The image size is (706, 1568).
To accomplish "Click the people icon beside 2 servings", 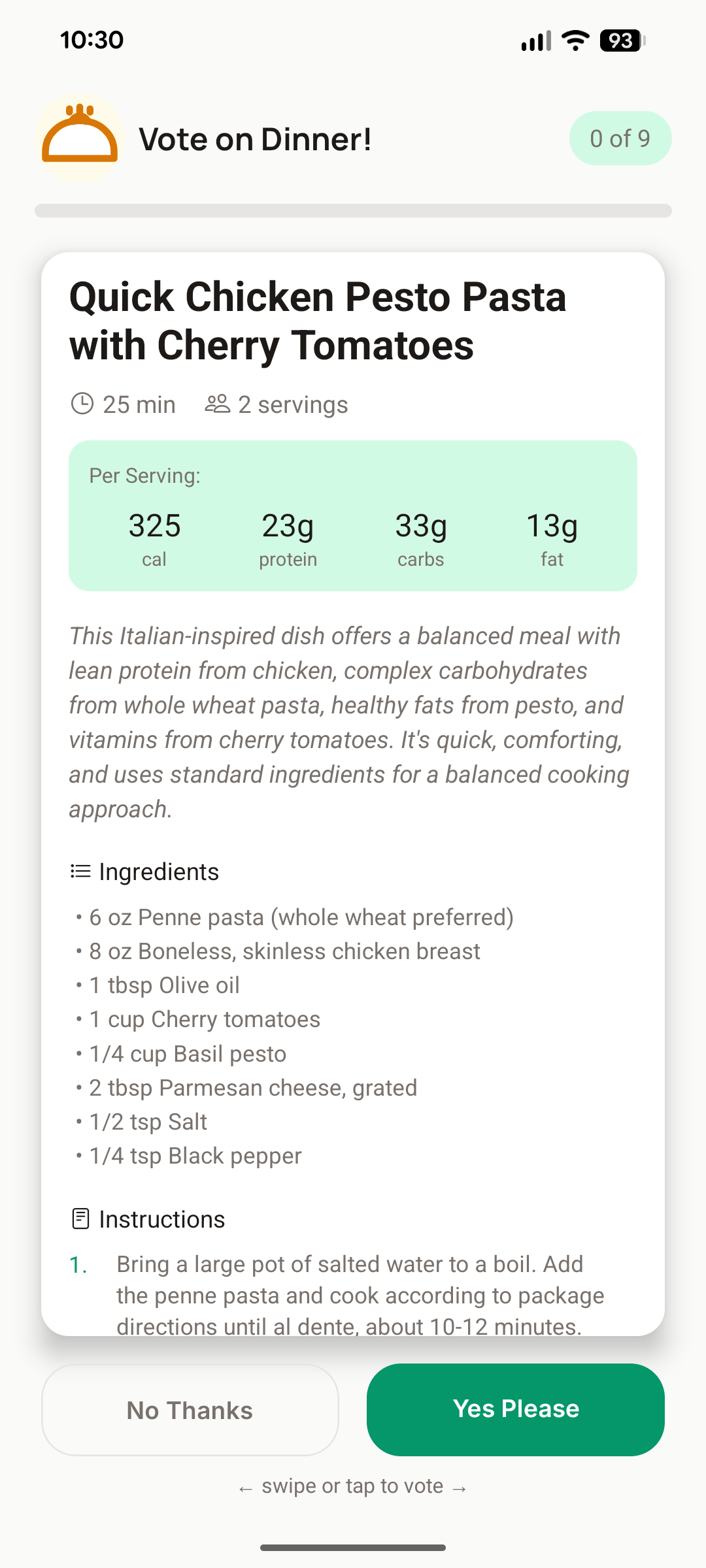I will [x=218, y=404].
